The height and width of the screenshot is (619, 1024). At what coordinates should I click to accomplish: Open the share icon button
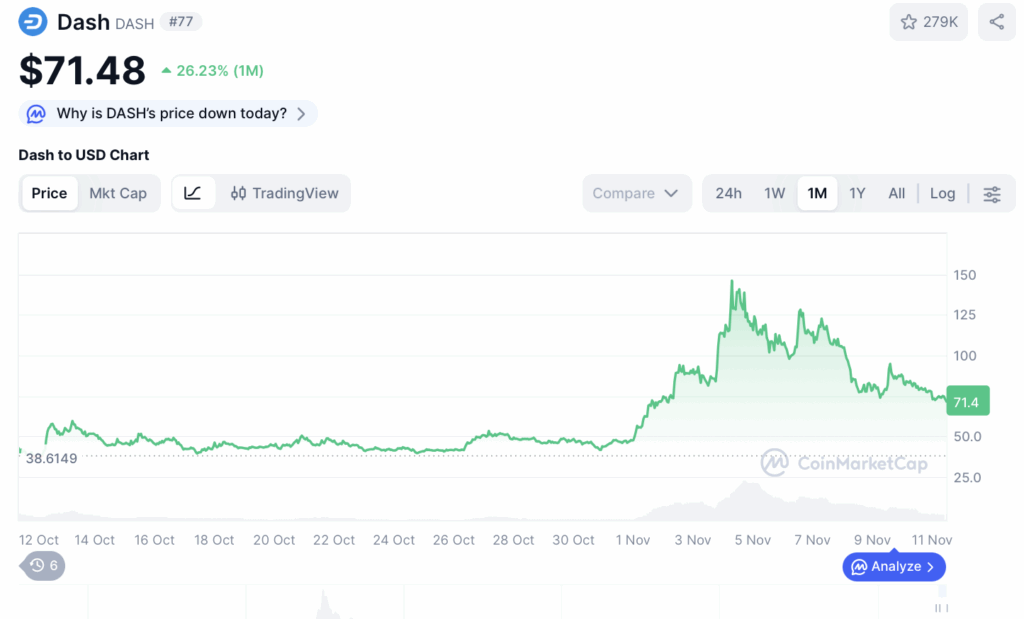(x=996, y=22)
